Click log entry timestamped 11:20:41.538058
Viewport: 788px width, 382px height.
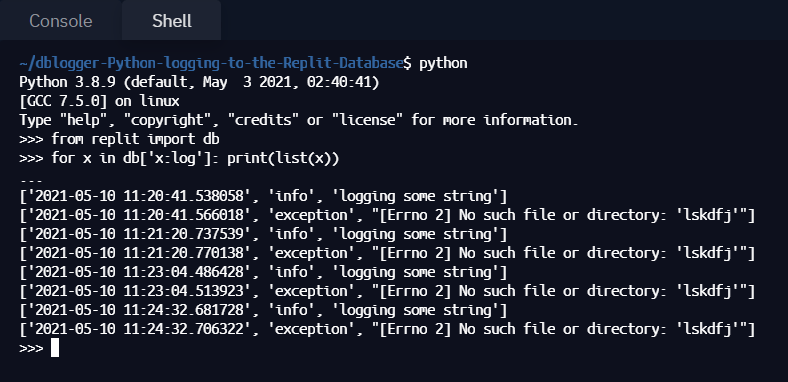[263, 196]
